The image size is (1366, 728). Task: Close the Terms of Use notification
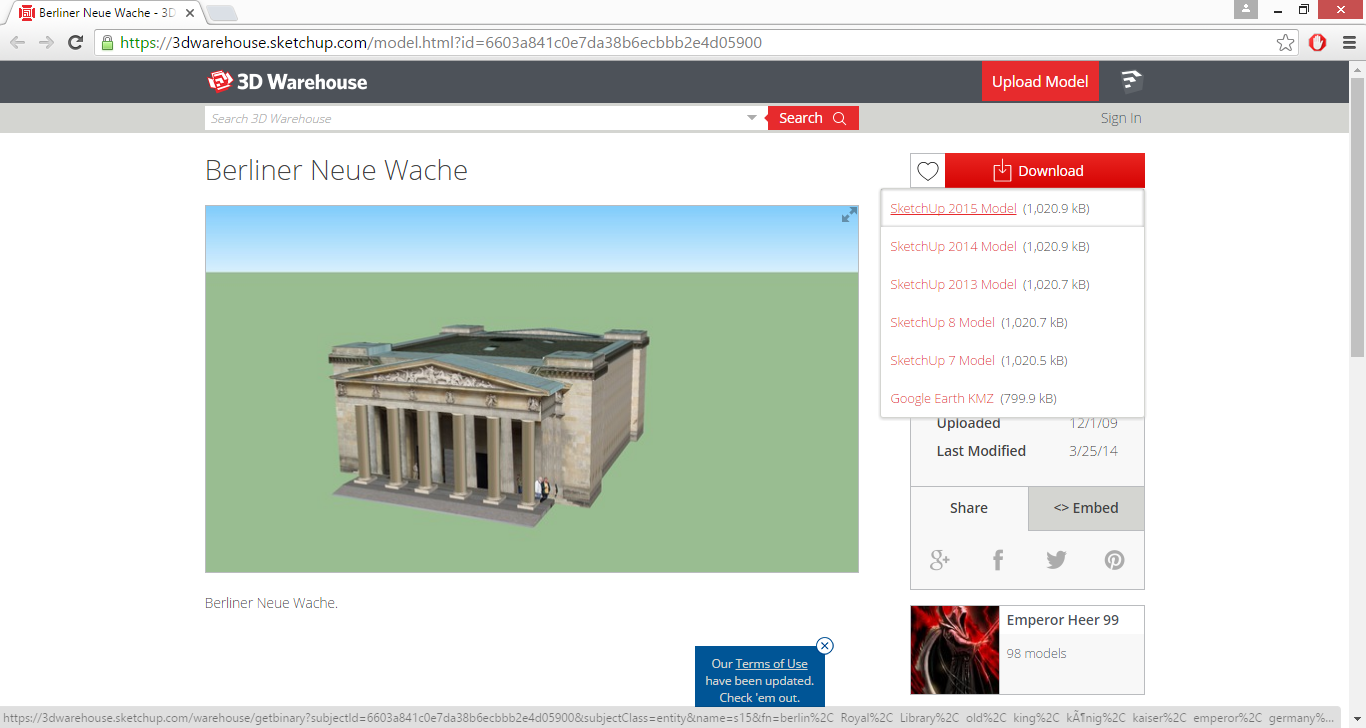[x=825, y=645]
